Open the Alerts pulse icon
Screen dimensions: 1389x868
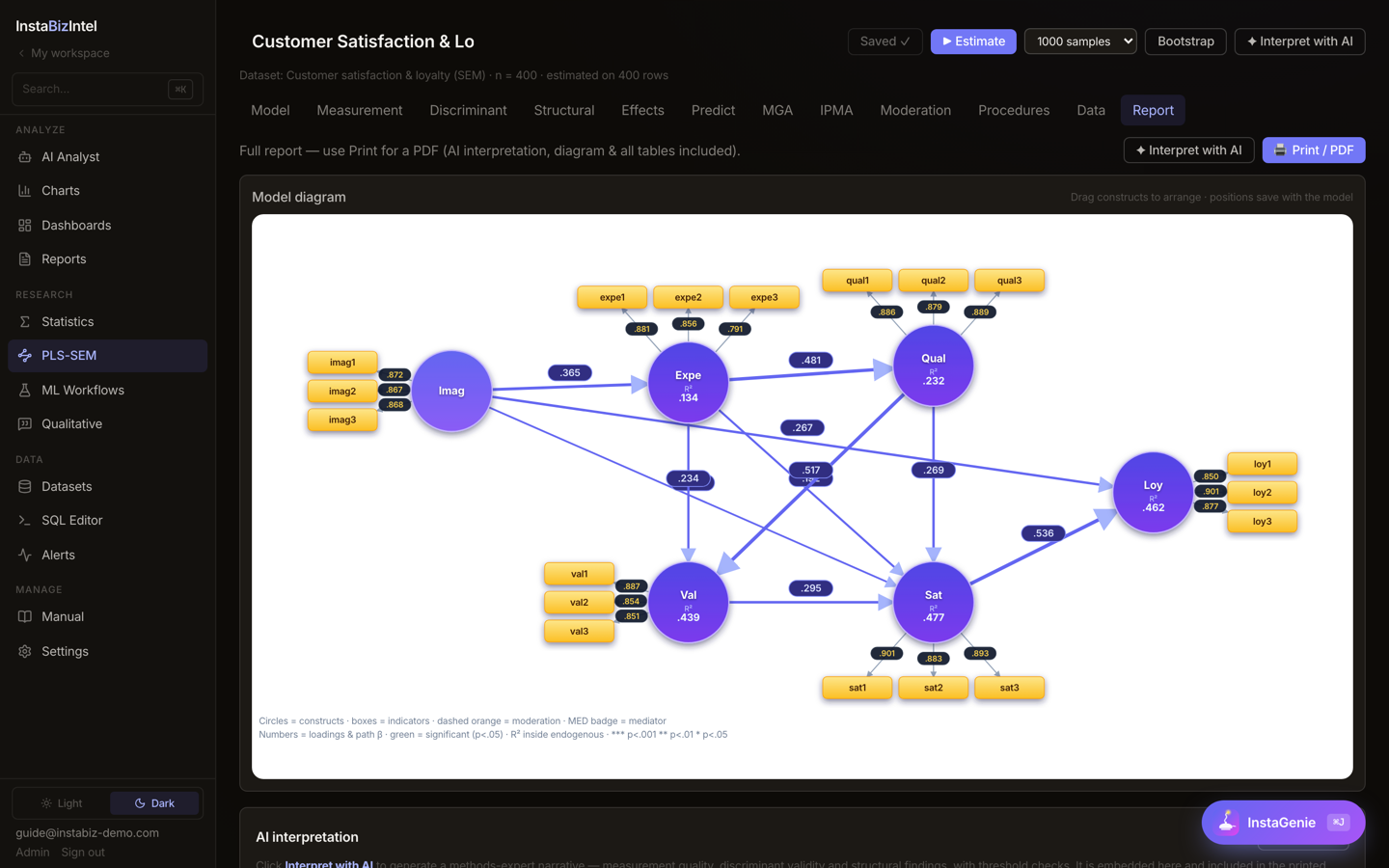(x=25, y=556)
